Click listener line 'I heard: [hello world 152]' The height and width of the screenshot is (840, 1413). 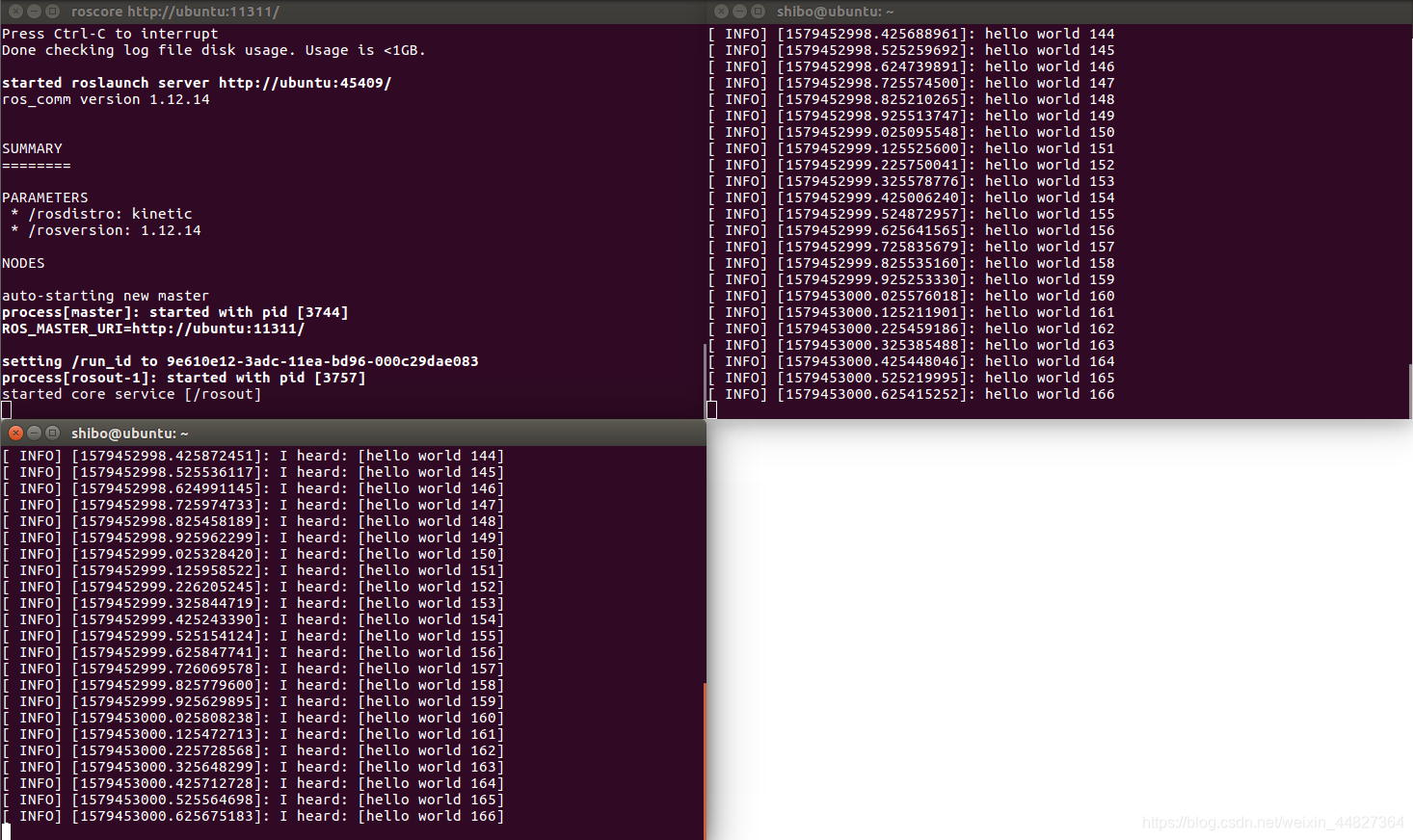253,587
